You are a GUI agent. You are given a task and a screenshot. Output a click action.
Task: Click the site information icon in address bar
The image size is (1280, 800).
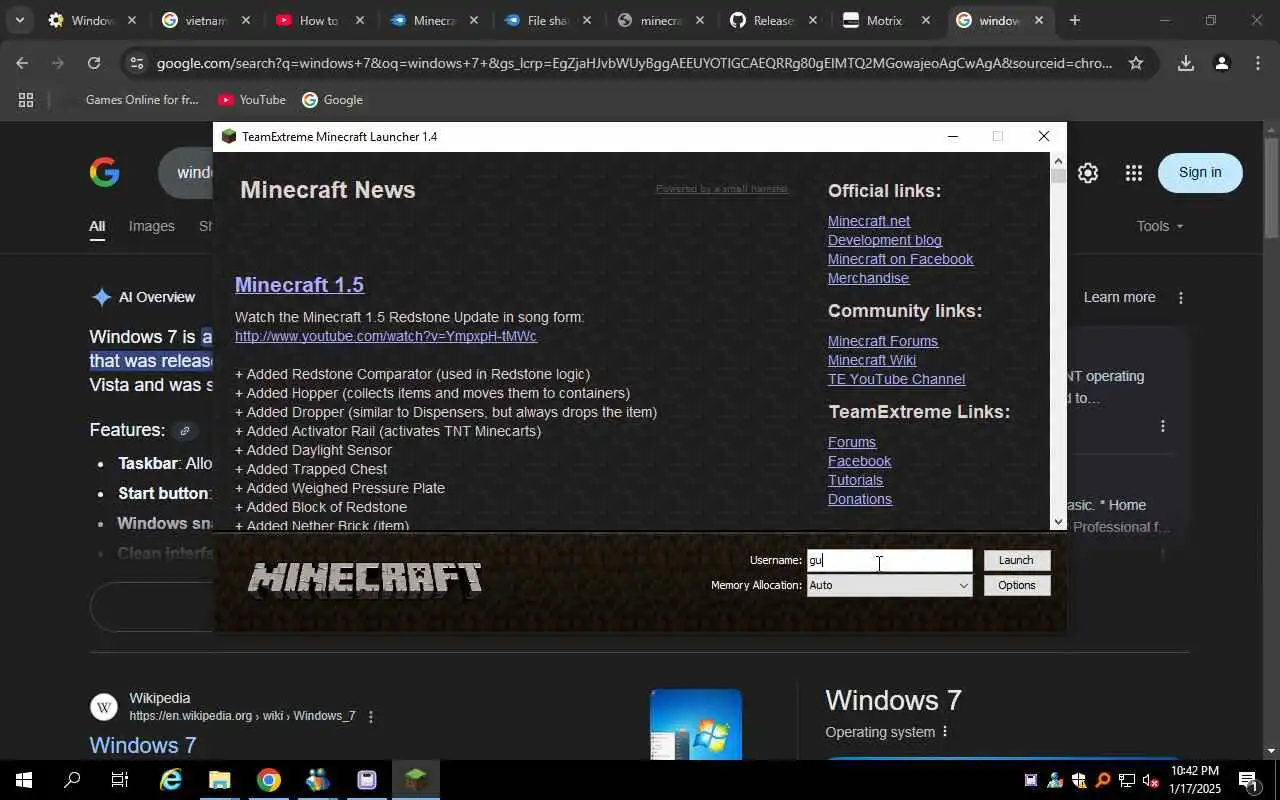(137, 63)
